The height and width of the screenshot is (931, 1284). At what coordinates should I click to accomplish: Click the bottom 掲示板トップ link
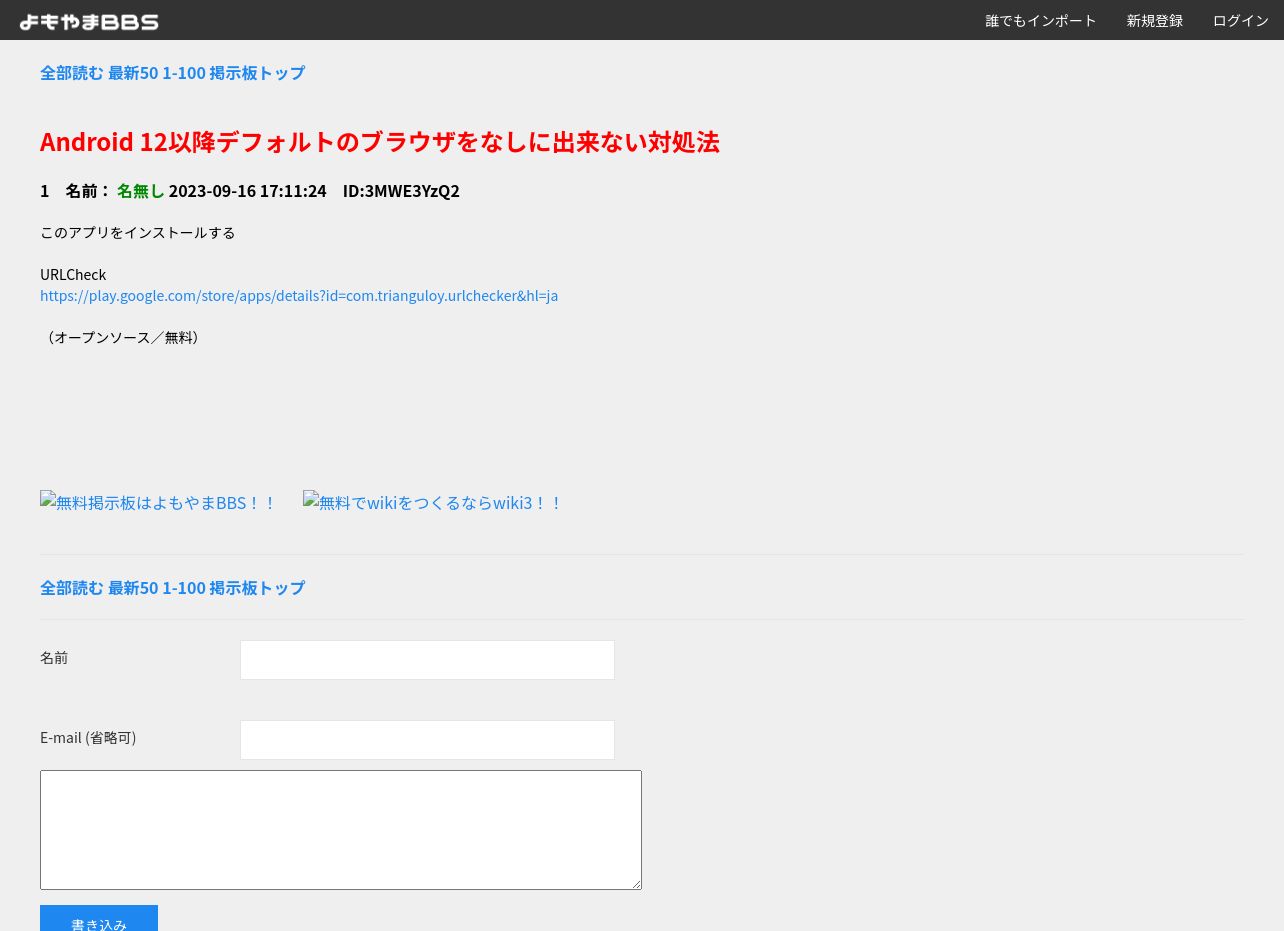[257, 588]
